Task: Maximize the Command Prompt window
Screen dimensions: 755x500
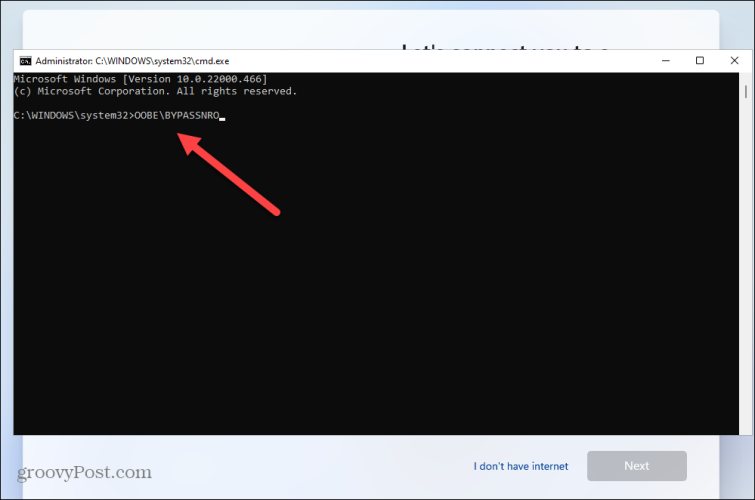Action: coord(700,61)
